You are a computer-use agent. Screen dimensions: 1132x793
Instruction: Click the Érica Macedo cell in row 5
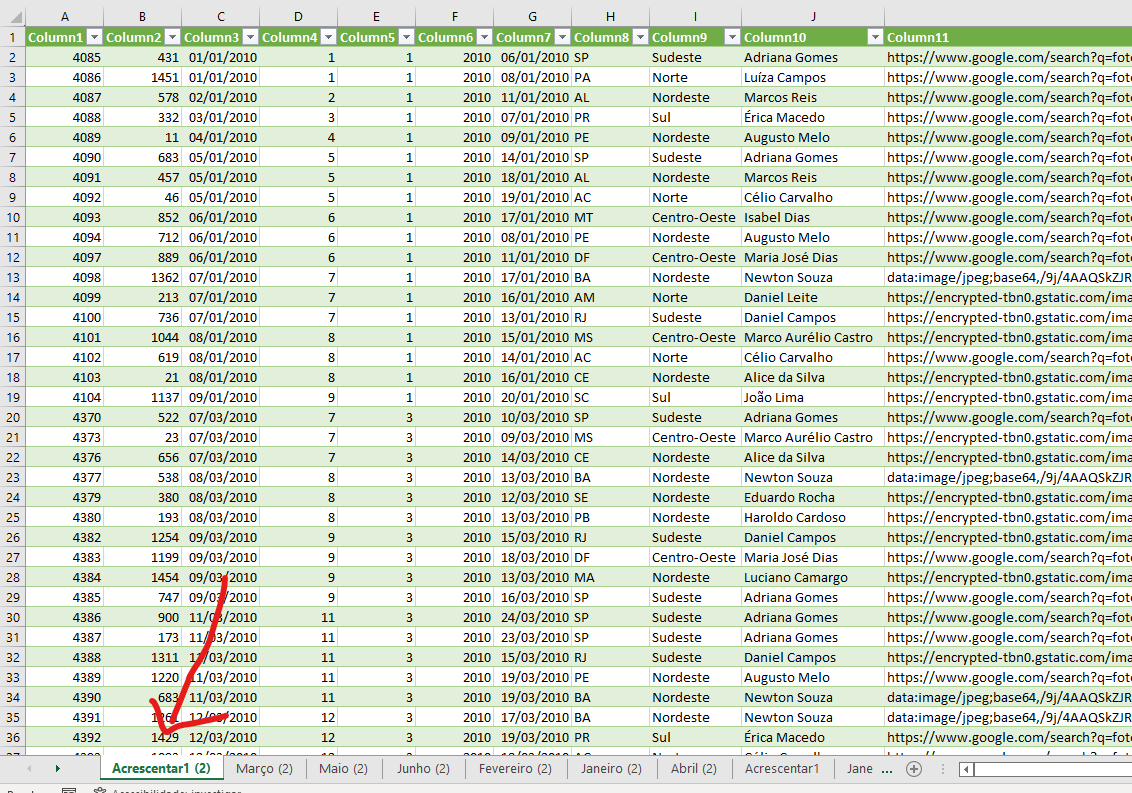pyautogui.click(x=813, y=117)
